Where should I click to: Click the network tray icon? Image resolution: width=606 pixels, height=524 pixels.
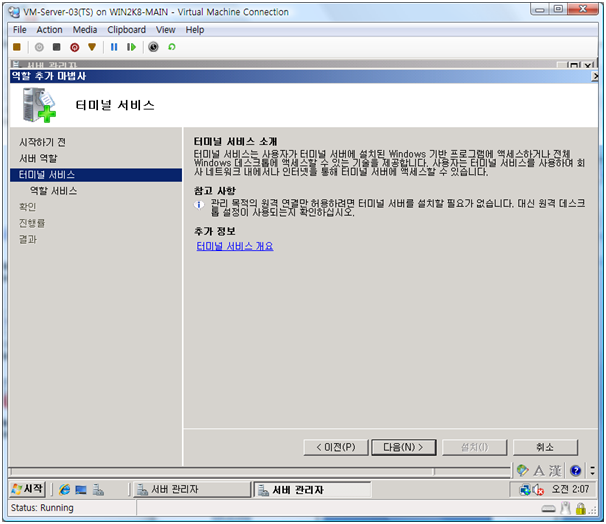(525, 490)
